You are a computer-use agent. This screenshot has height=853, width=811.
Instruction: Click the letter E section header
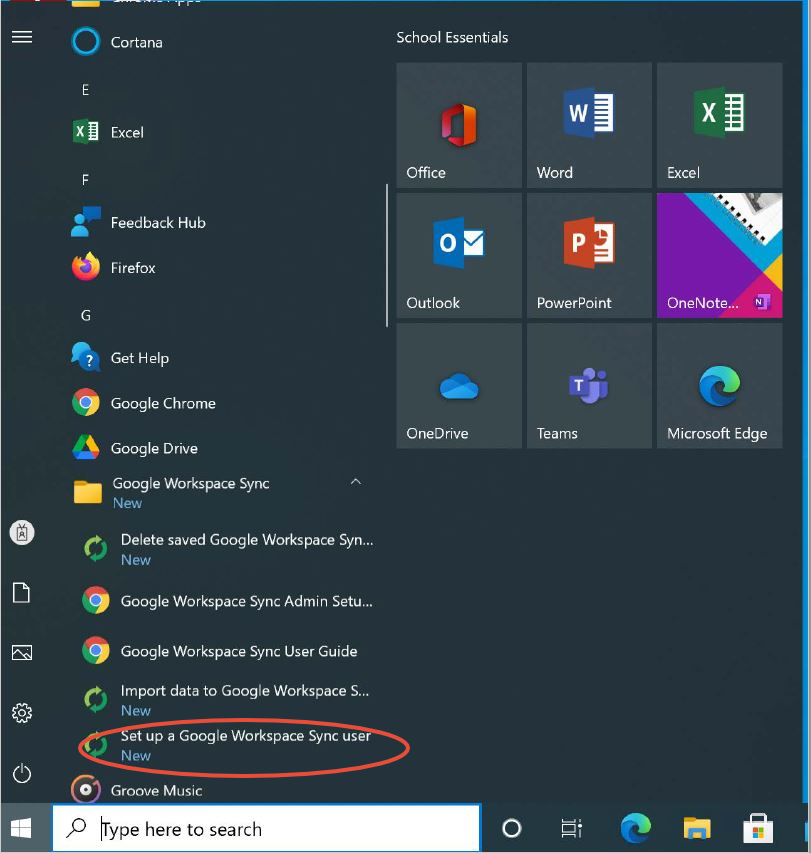click(85, 90)
